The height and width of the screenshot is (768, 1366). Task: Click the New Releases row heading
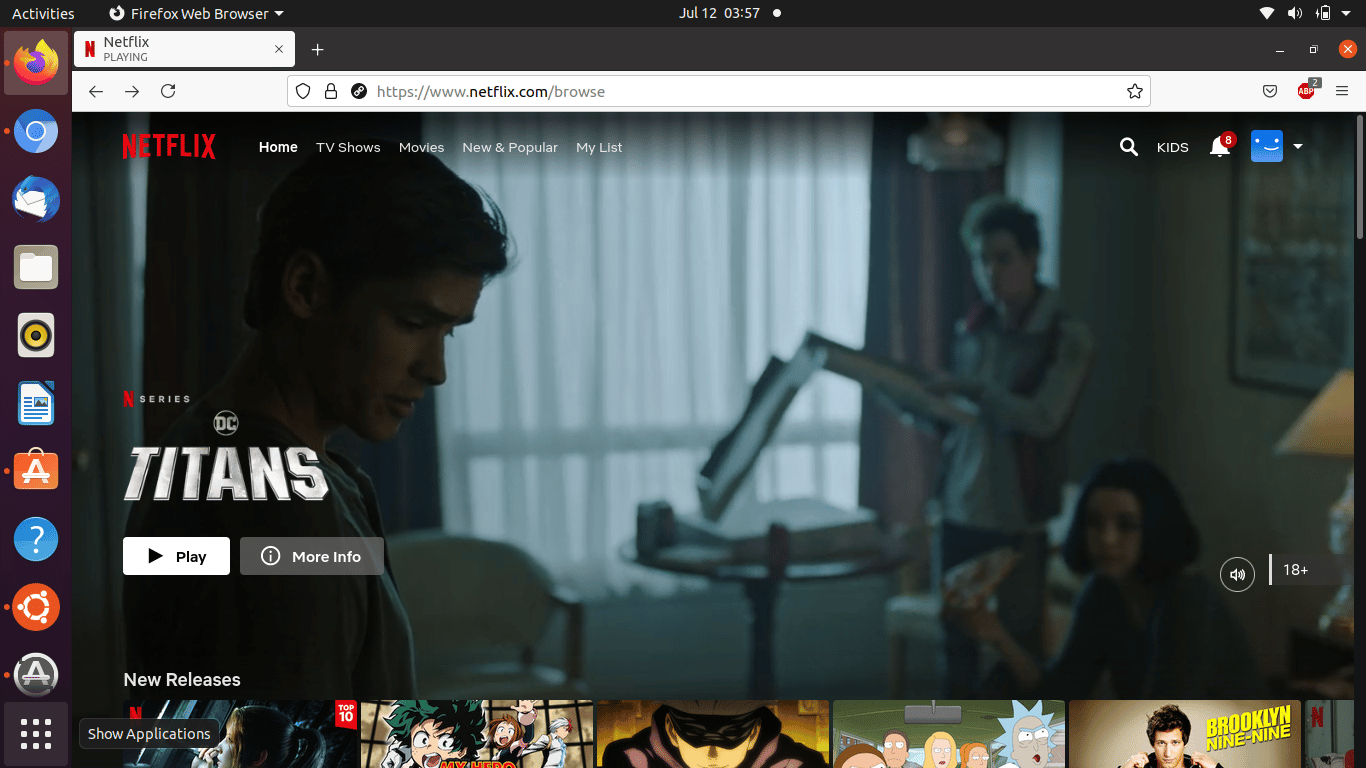click(182, 679)
